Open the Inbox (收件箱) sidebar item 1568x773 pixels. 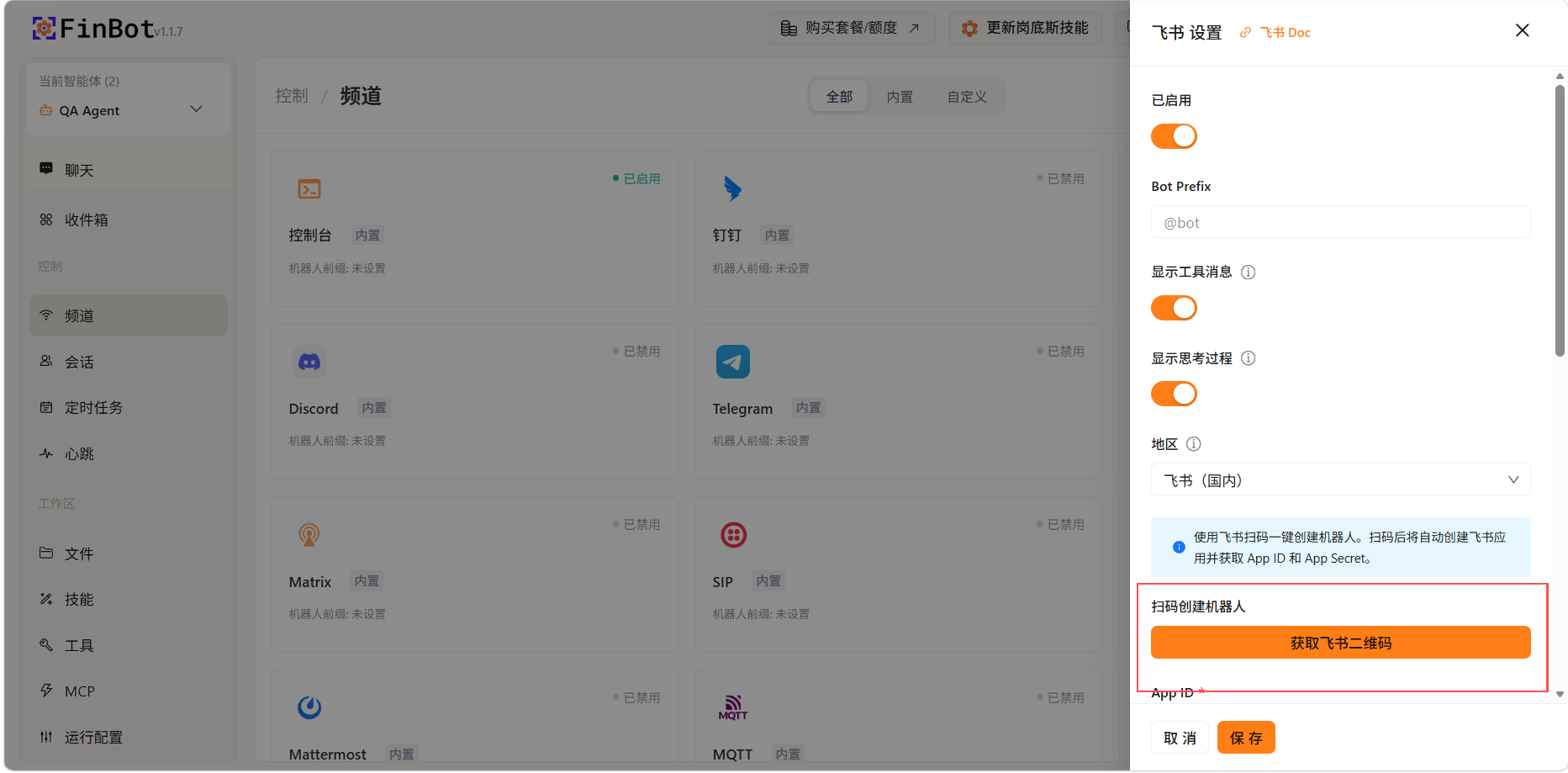(129, 220)
